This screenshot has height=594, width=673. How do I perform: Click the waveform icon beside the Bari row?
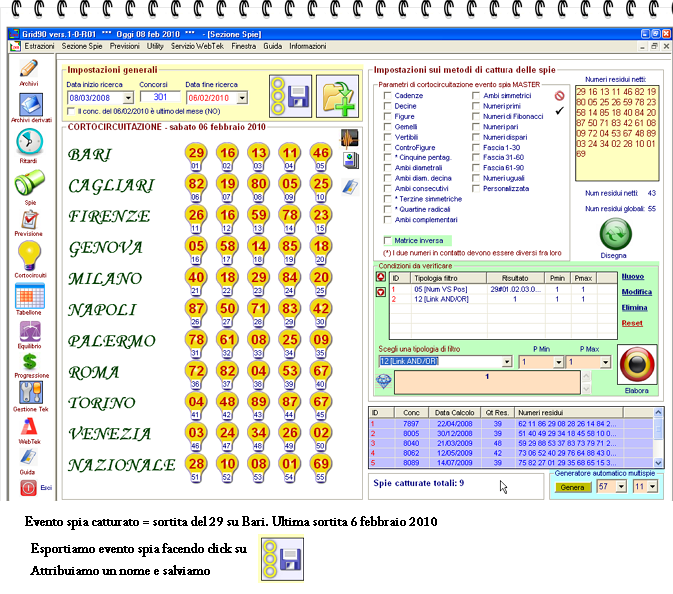coord(350,139)
